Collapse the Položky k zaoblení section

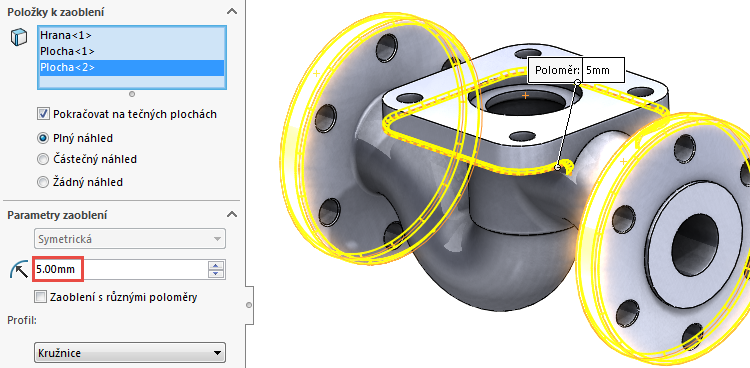(x=232, y=11)
